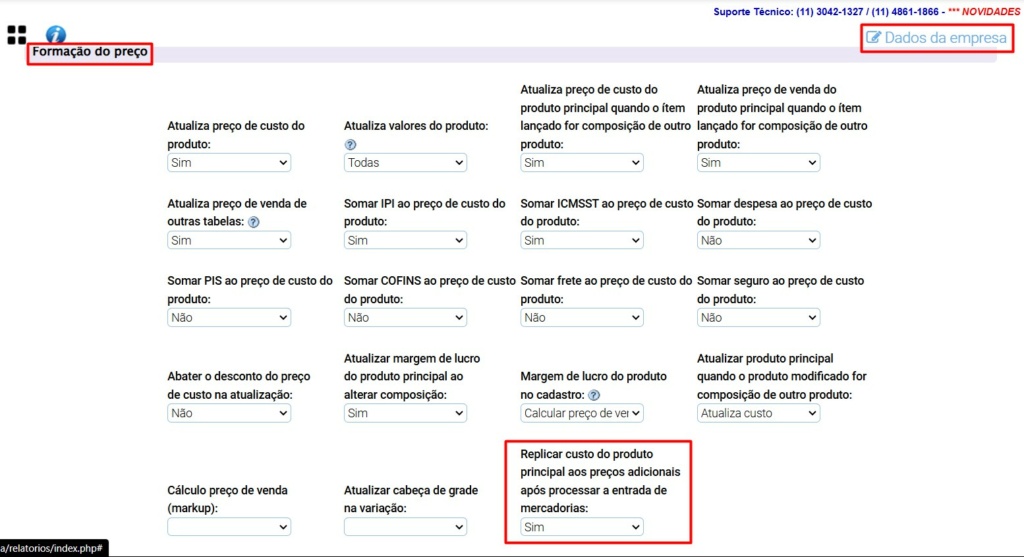The image size is (1024, 557).
Task: Click the NOVIDADES link at top right
Action: (990, 12)
